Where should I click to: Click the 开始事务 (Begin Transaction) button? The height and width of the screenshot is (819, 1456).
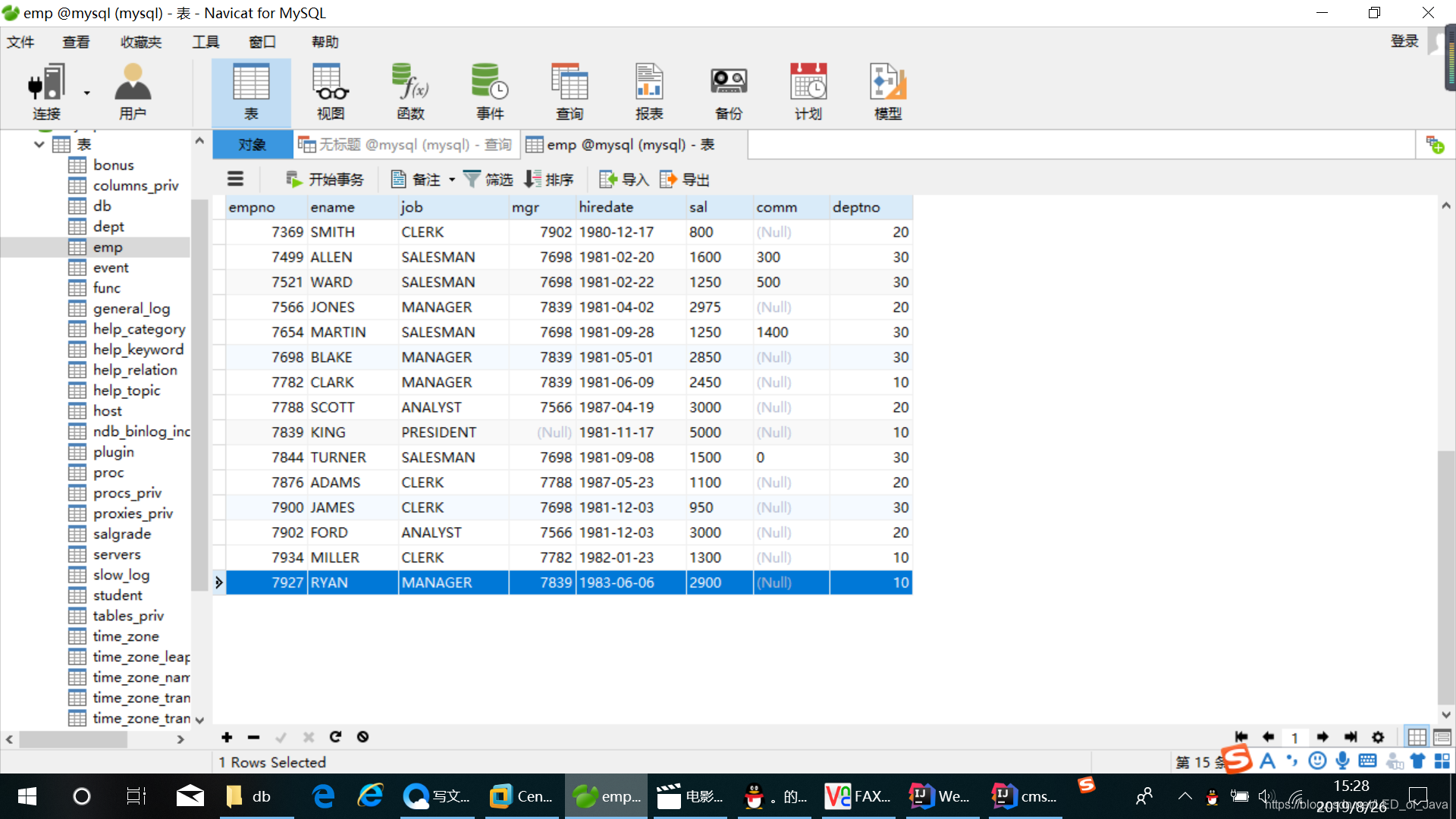pyautogui.click(x=325, y=180)
